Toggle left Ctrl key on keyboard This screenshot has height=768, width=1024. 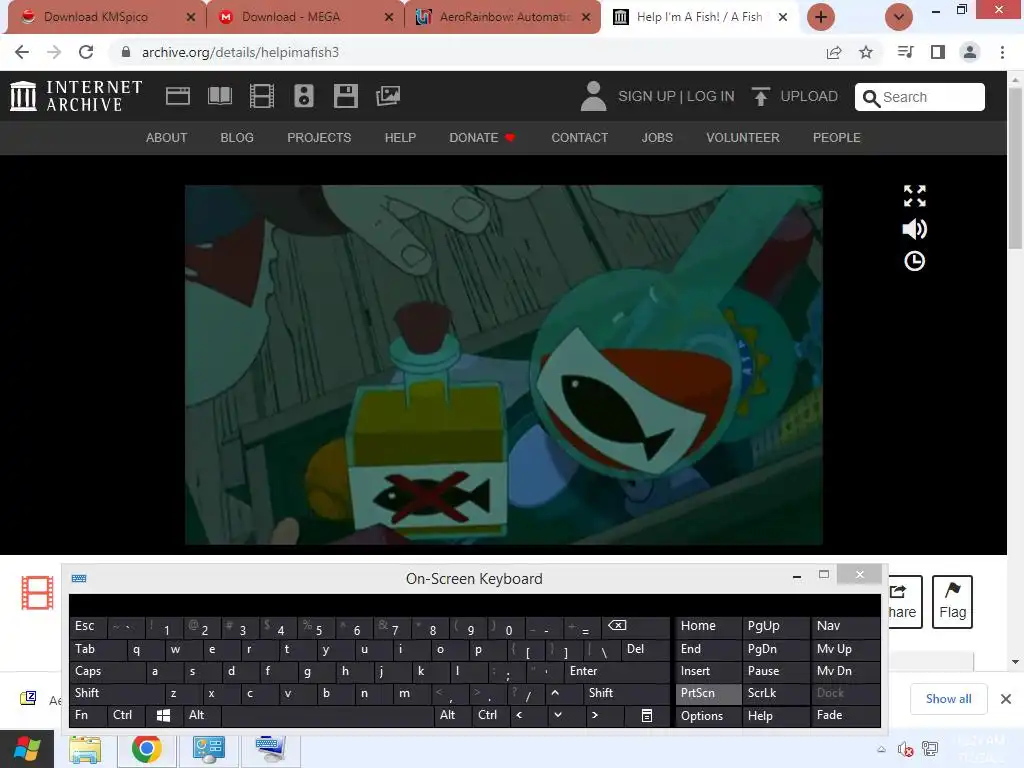pos(125,715)
